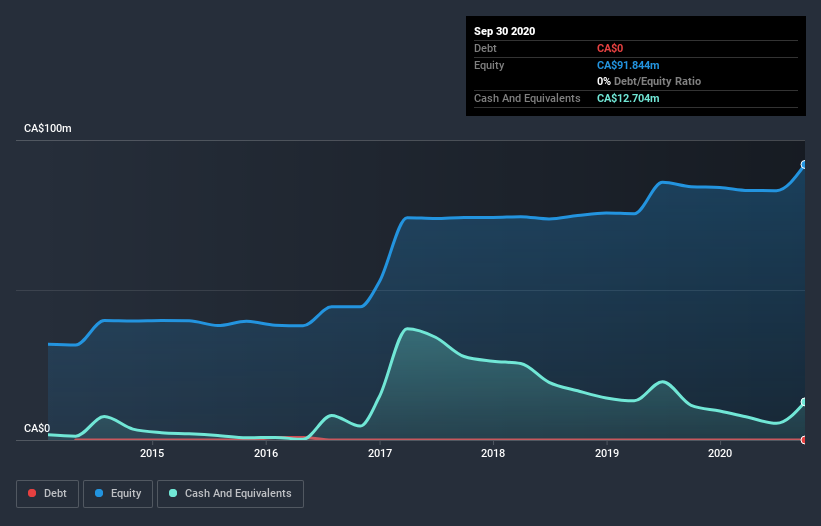Click the CA$91.844m equity value
The height and width of the screenshot is (526, 821).
point(628,65)
